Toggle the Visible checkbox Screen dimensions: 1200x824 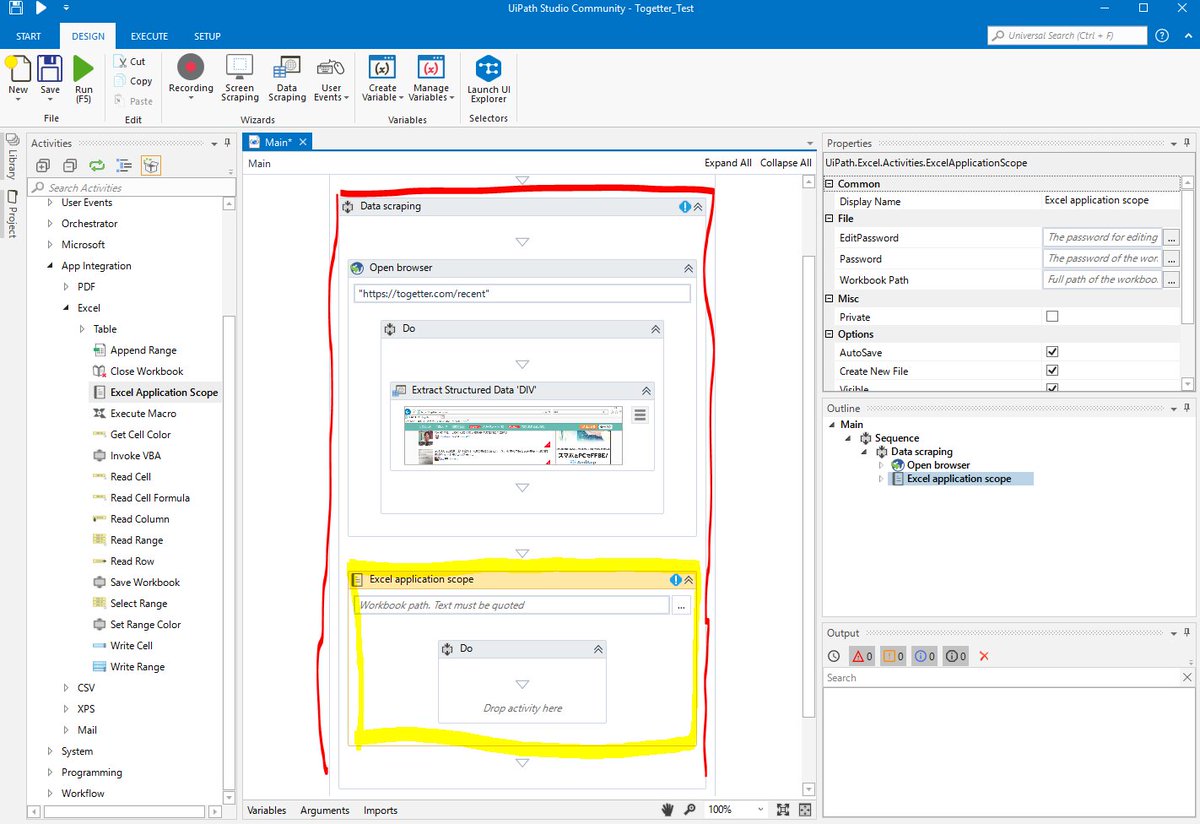click(1051, 387)
